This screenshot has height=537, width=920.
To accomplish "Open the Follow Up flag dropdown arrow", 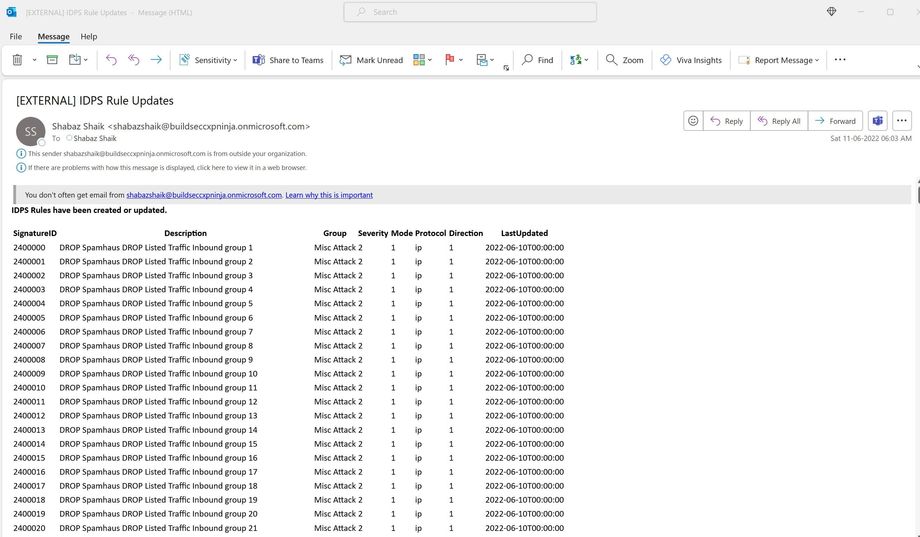I will [461, 60].
